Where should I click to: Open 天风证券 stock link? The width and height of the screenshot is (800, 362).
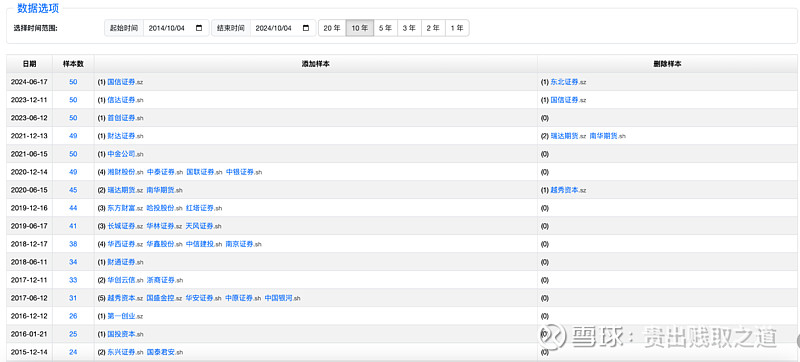[x=199, y=226]
